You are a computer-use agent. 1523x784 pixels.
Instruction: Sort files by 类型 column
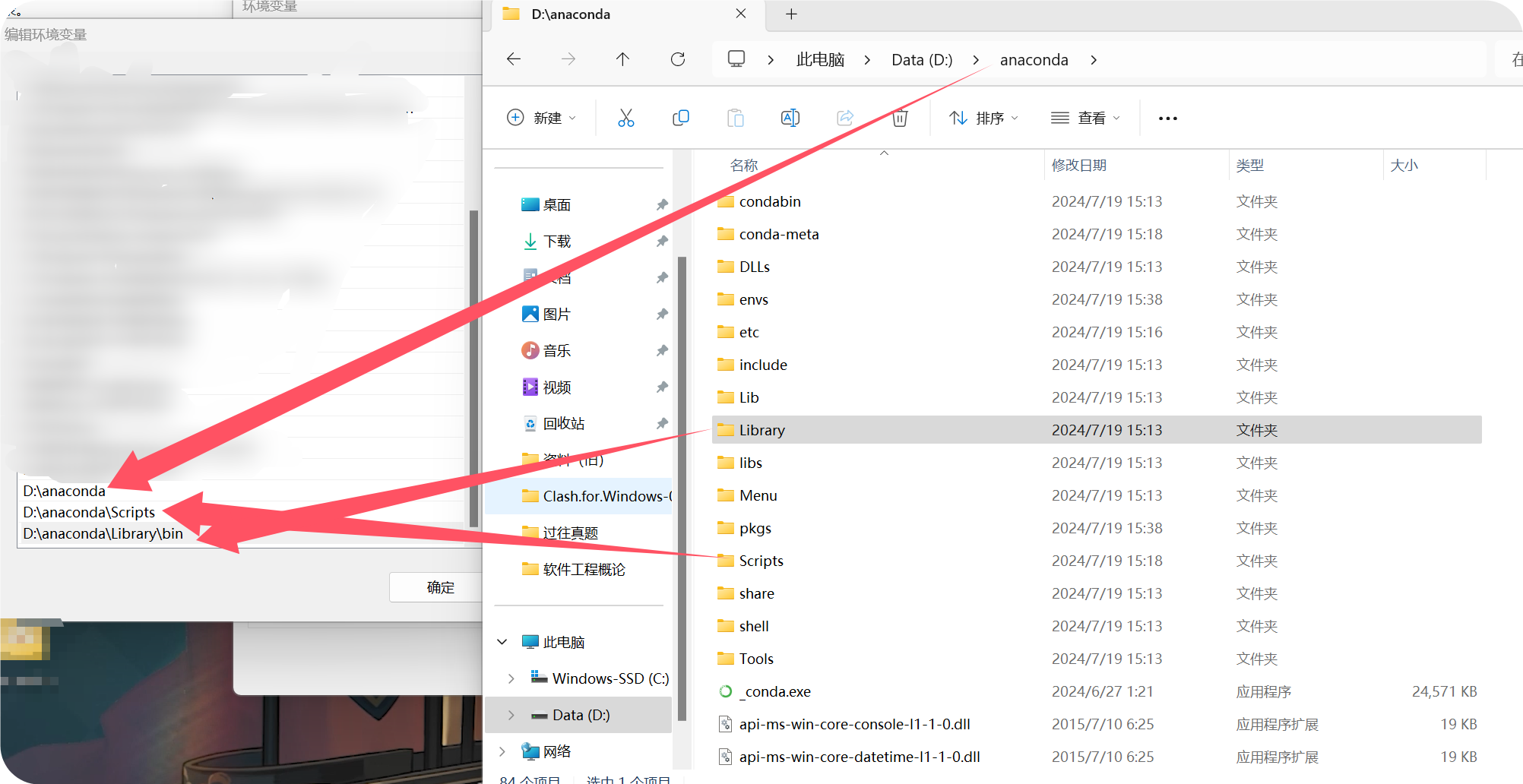(1249, 165)
